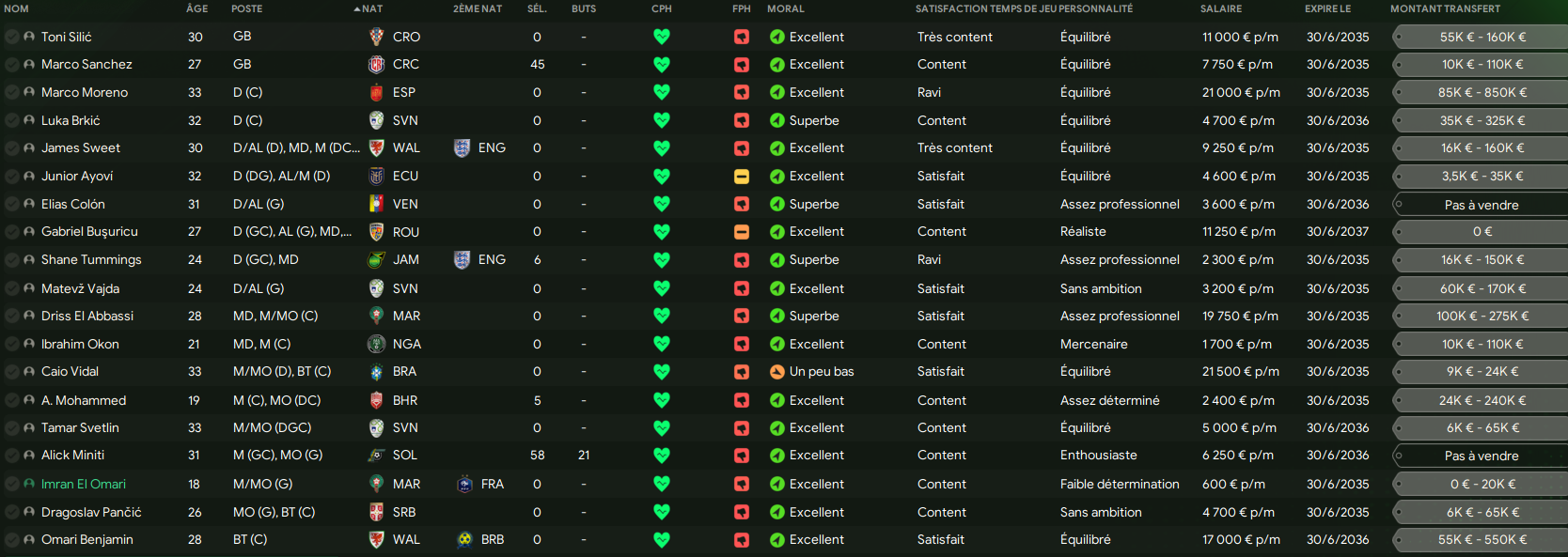Click the player profile icon for Marco Moreno
The width and height of the screenshot is (1568, 557).
29,92
